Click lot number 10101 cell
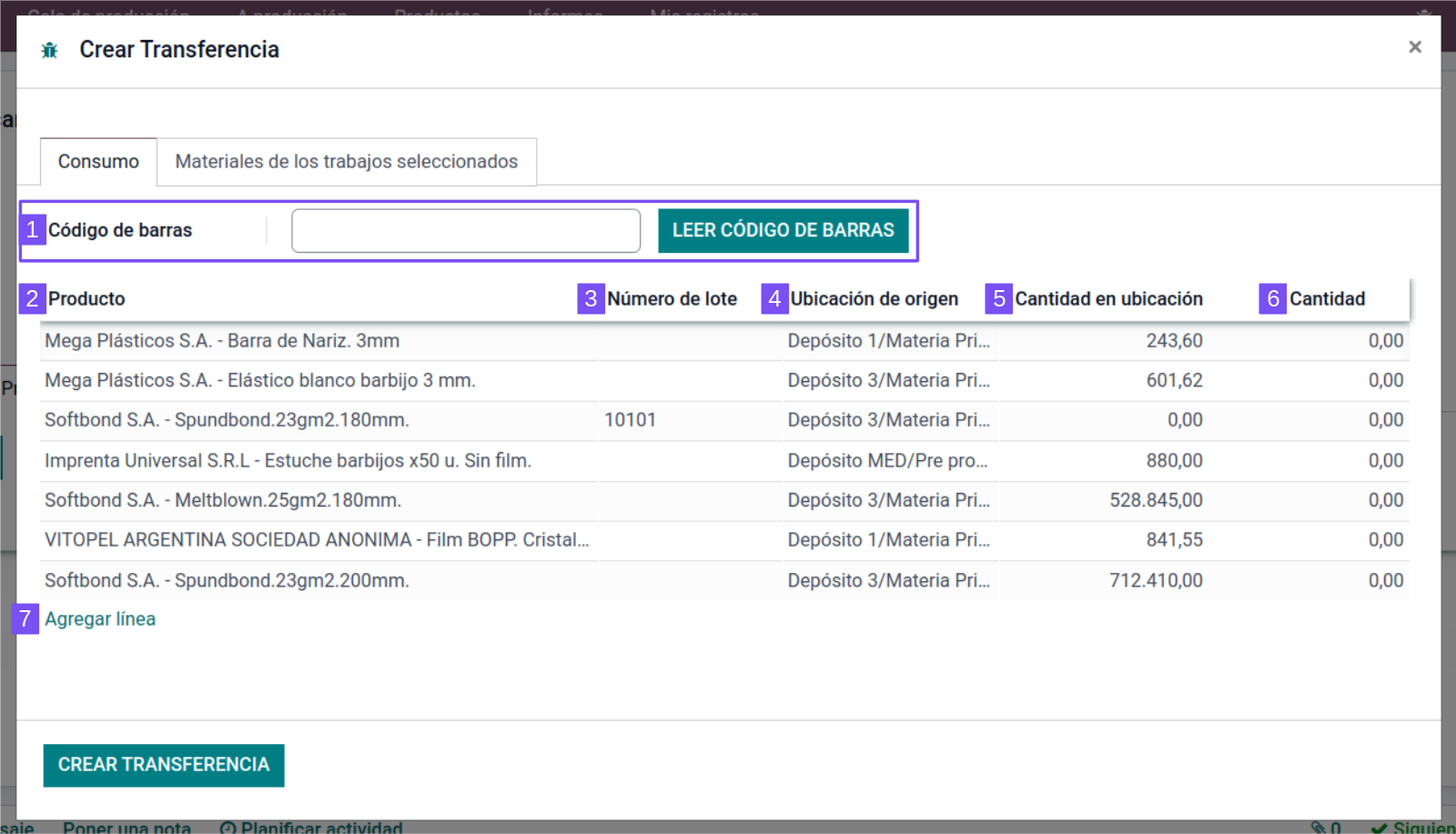Viewport: 1456px width, 834px height. tap(630, 420)
